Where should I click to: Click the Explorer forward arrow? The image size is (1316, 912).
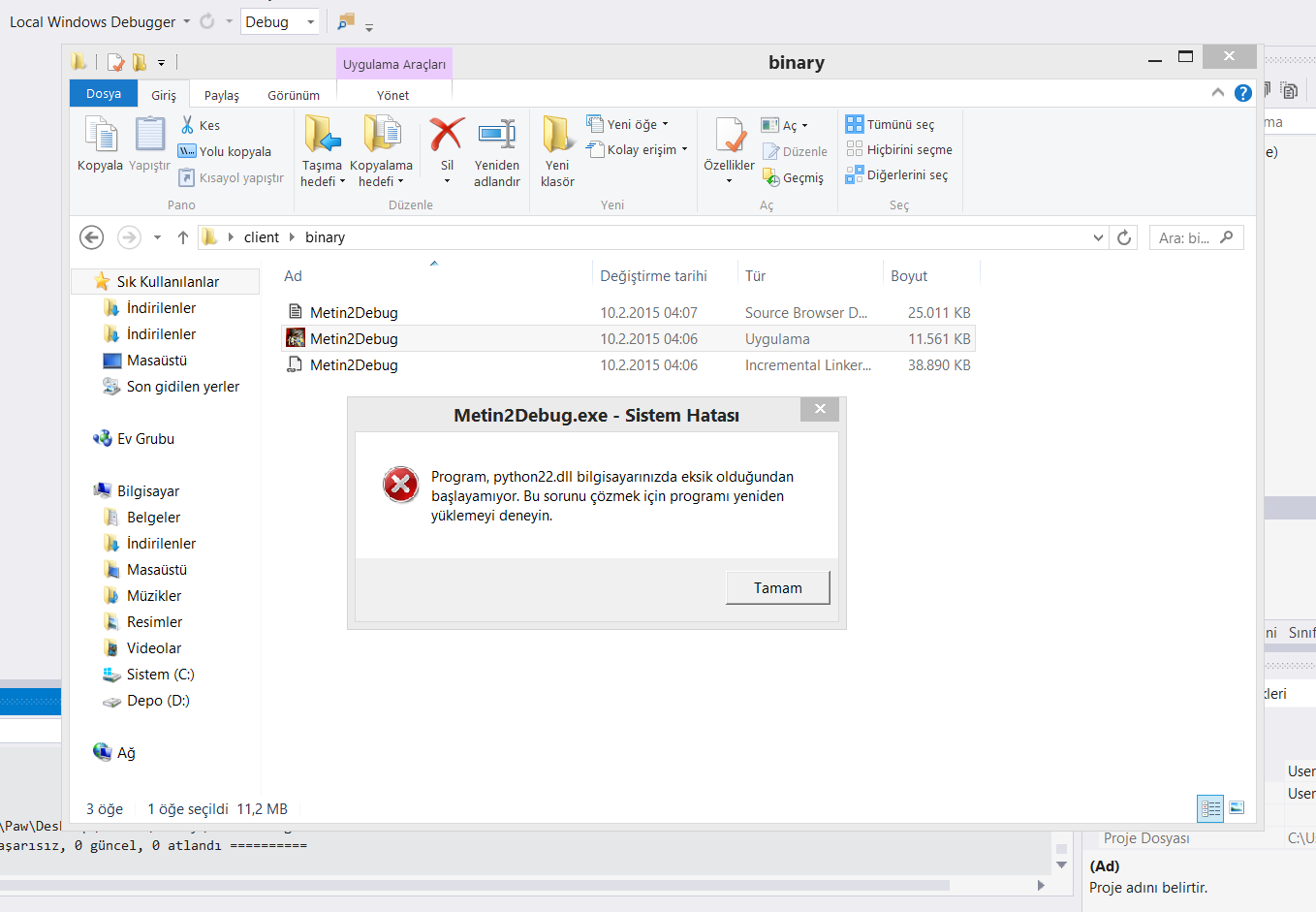(x=128, y=237)
